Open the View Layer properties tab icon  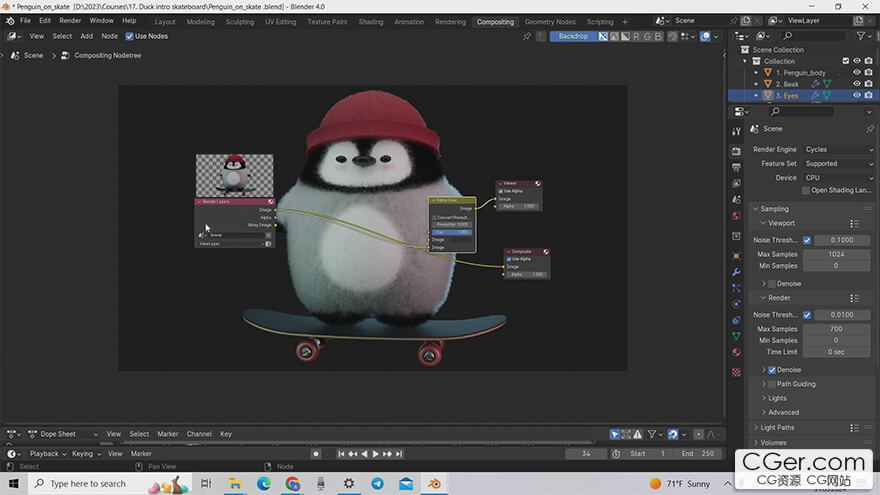pos(736,184)
